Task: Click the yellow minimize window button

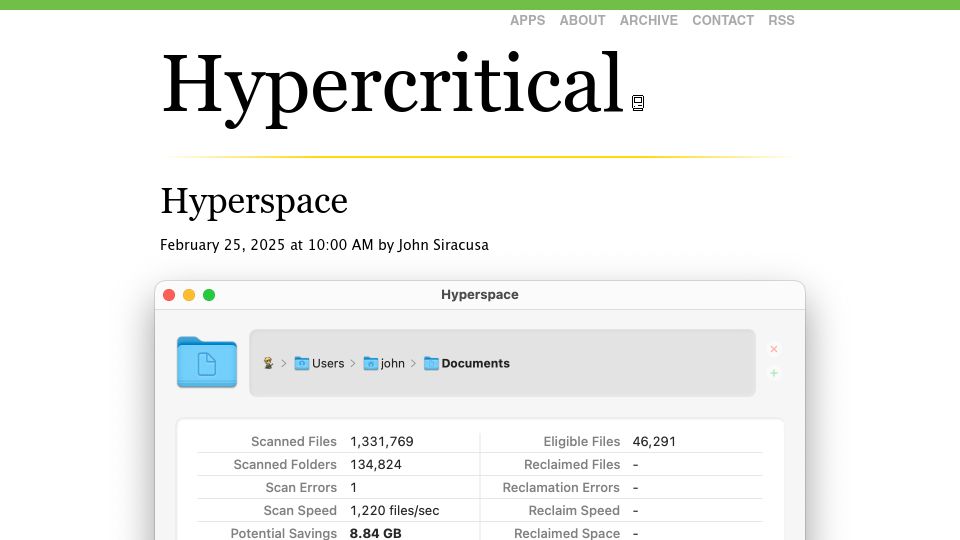Action: 189,295
